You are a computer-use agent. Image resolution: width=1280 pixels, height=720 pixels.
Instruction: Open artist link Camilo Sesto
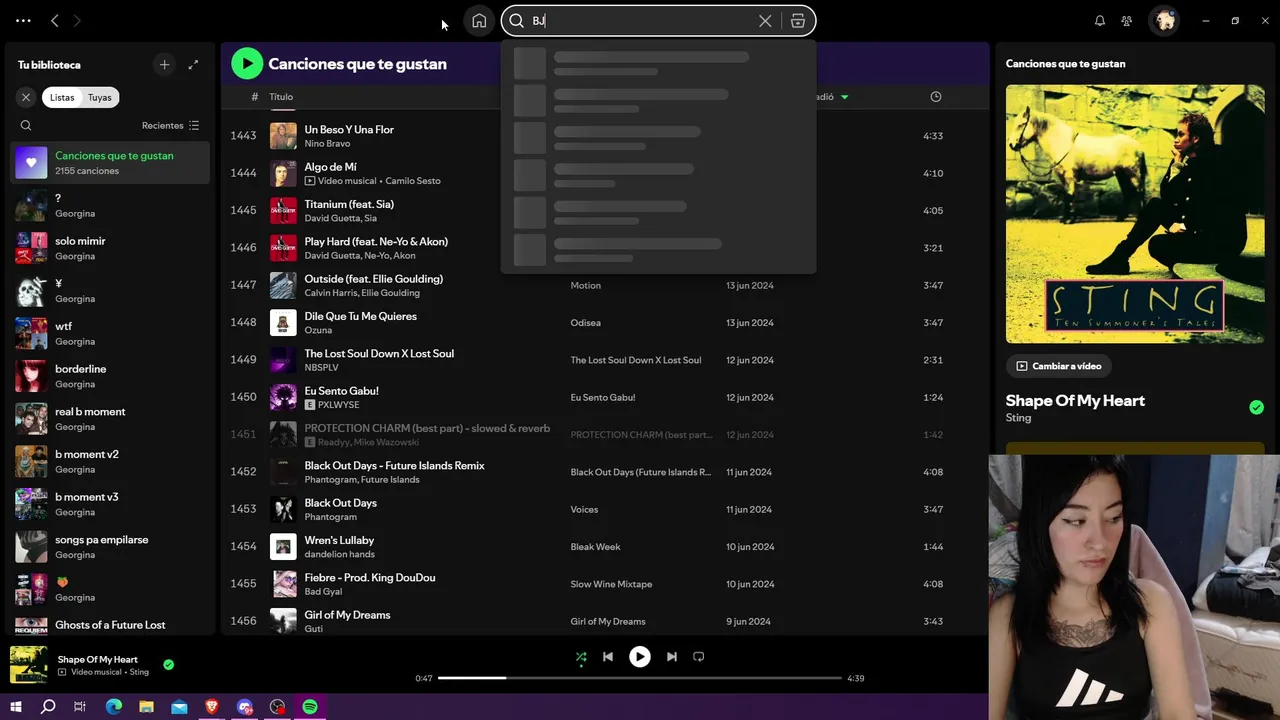pyautogui.click(x=413, y=181)
